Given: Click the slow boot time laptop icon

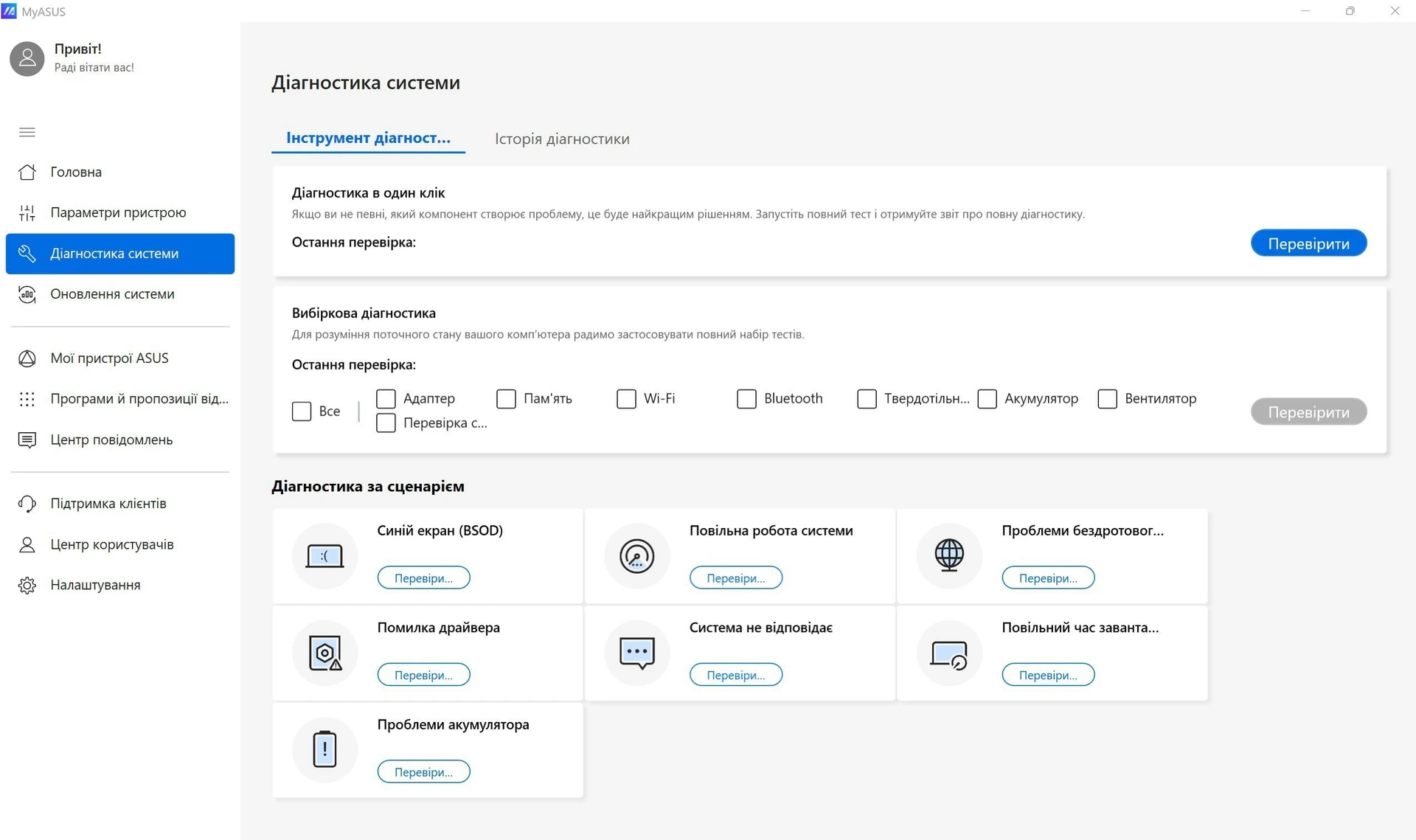Looking at the screenshot, I should pyautogui.click(x=949, y=653).
